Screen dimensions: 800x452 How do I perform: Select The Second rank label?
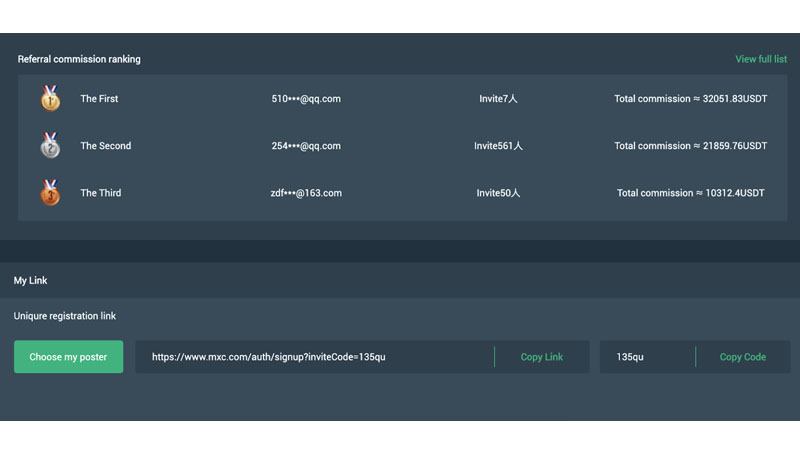106,146
